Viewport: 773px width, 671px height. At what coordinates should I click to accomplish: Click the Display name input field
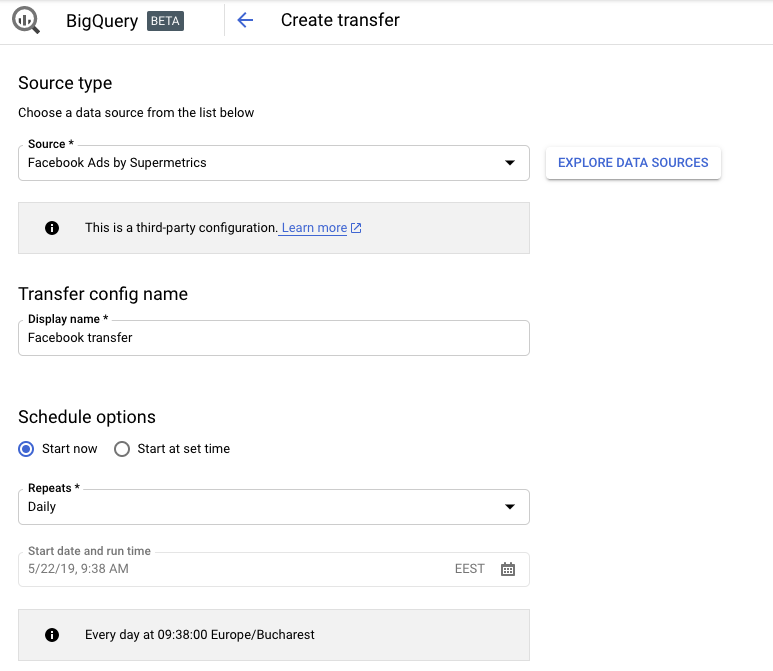pyautogui.click(x=274, y=338)
